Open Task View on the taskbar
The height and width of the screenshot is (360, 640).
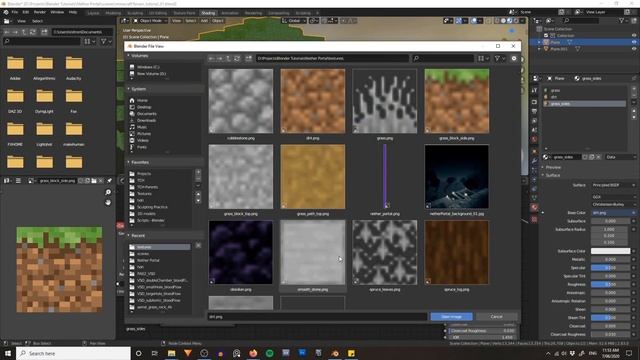155,353
